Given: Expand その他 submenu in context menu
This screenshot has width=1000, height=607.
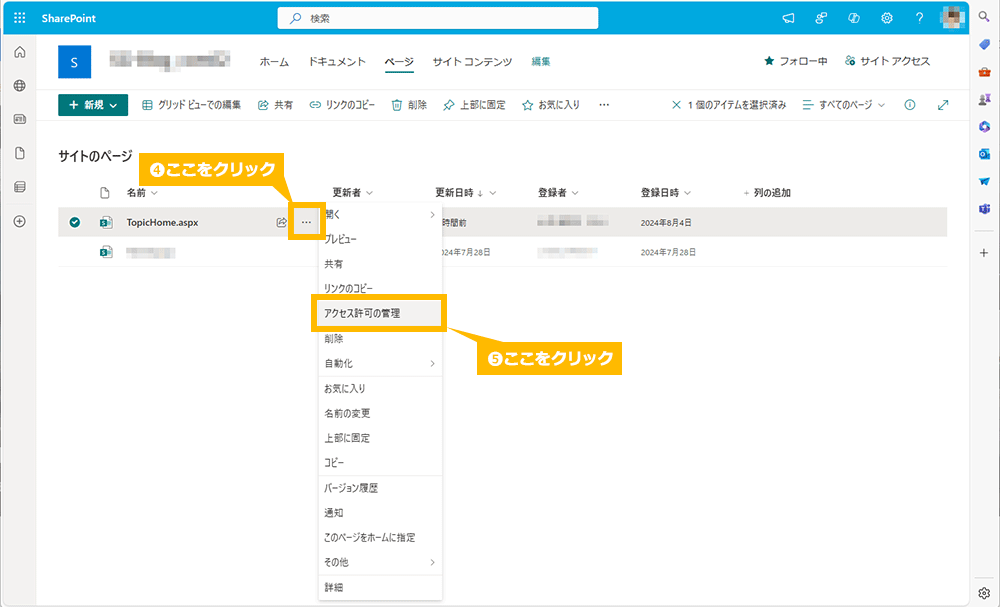Looking at the screenshot, I should (x=380, y=562).
